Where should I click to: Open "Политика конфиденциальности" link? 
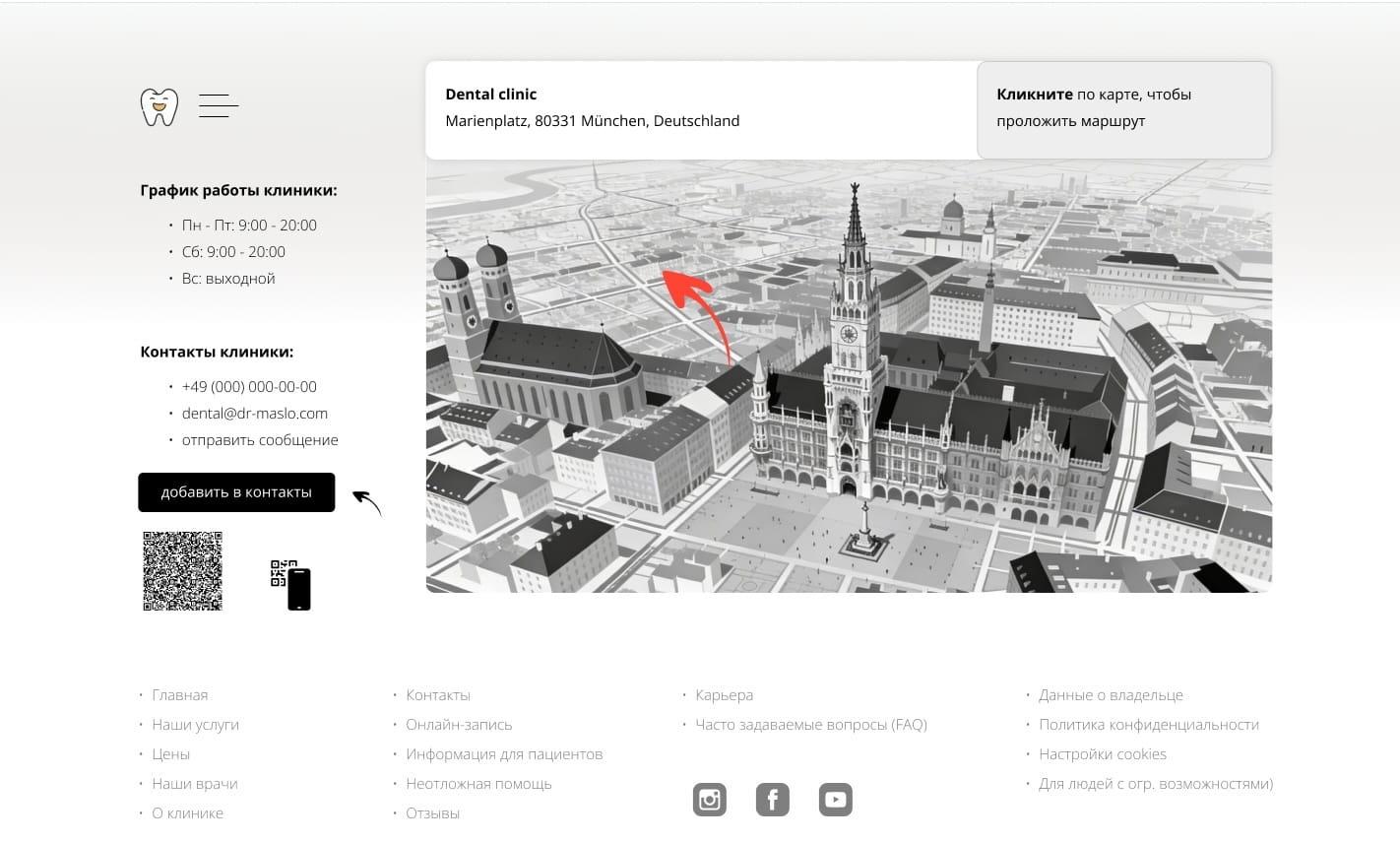[x=1149, y=725]
